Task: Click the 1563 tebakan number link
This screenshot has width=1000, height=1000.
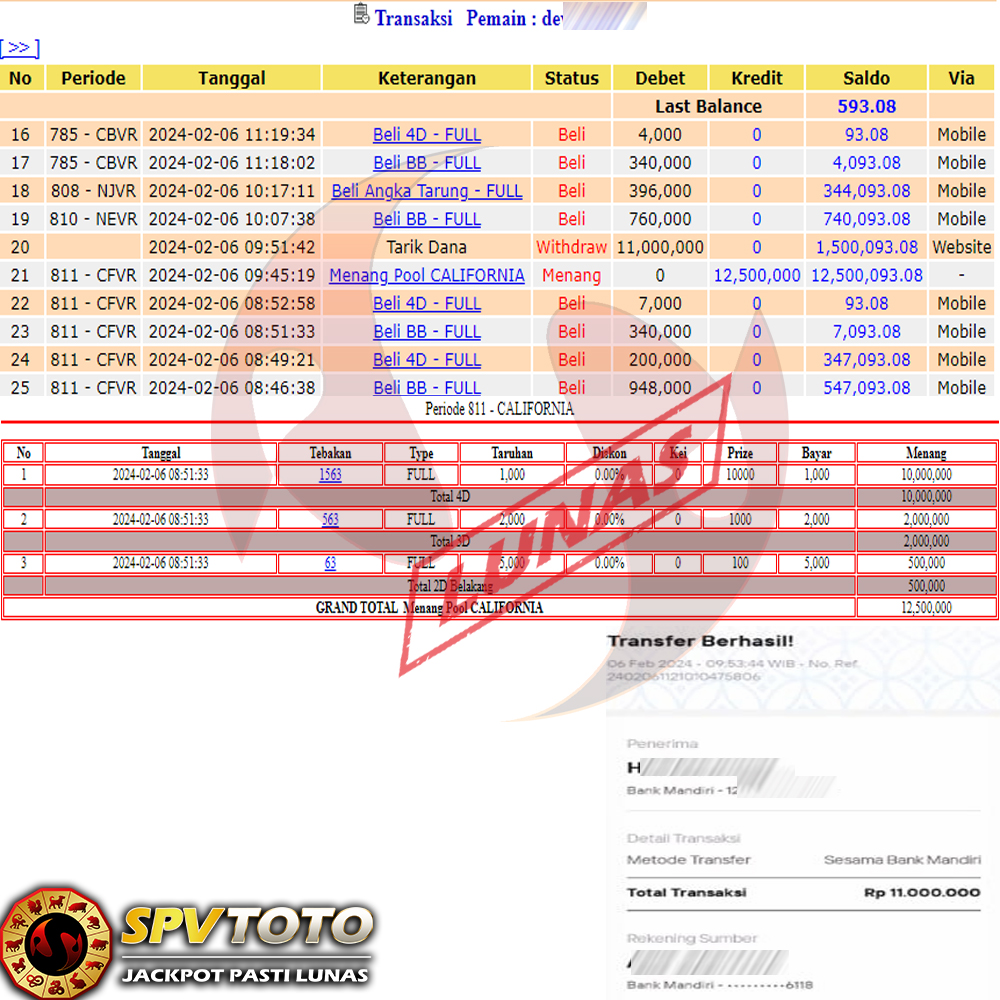Action: 330,475
